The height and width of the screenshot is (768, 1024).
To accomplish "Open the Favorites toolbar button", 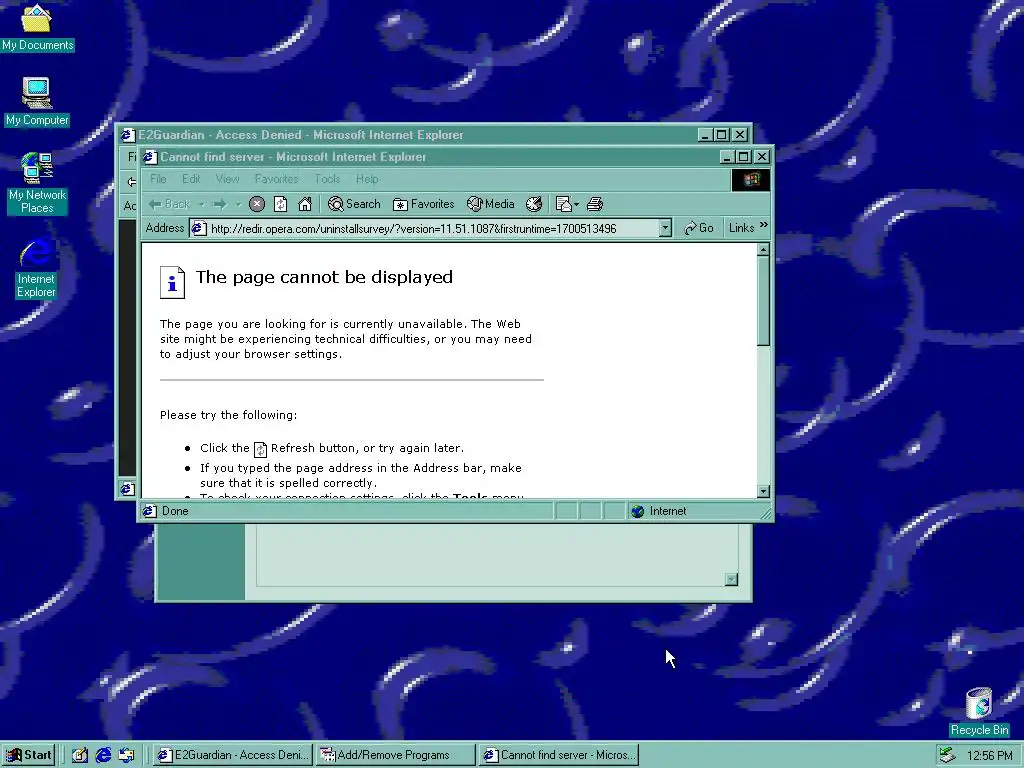I will click(423, 204).
